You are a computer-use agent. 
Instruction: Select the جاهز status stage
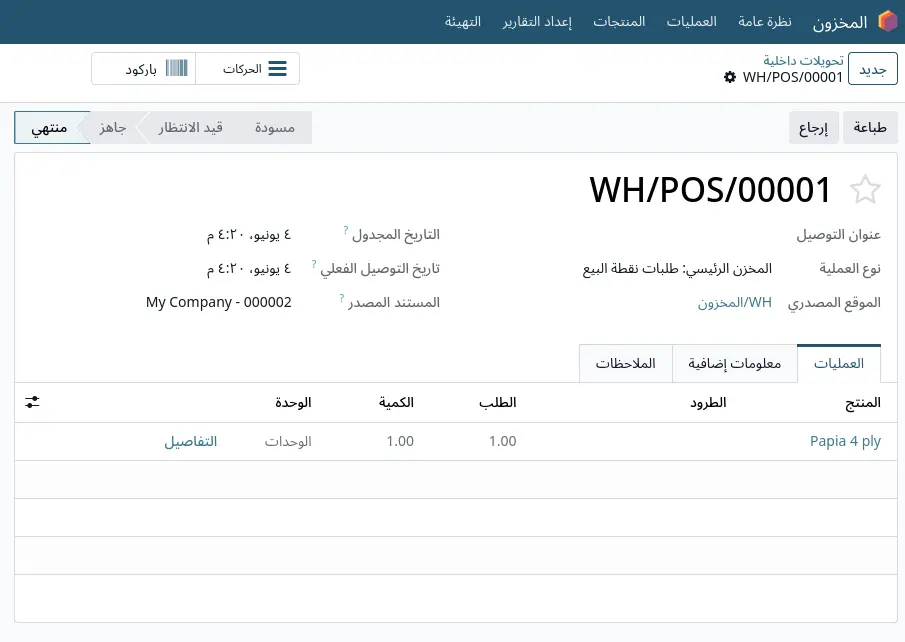coord(113,128)
